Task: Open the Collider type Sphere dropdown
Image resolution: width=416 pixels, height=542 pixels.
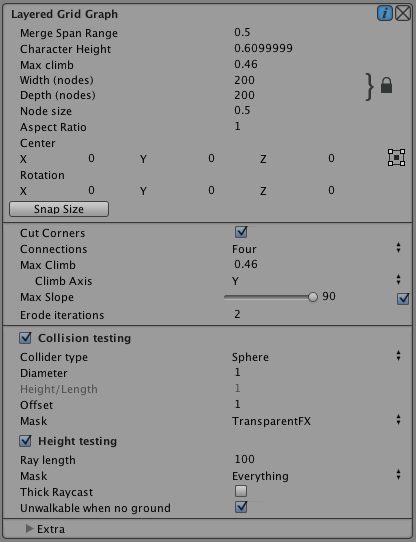Action: click(x=317, y=357)
